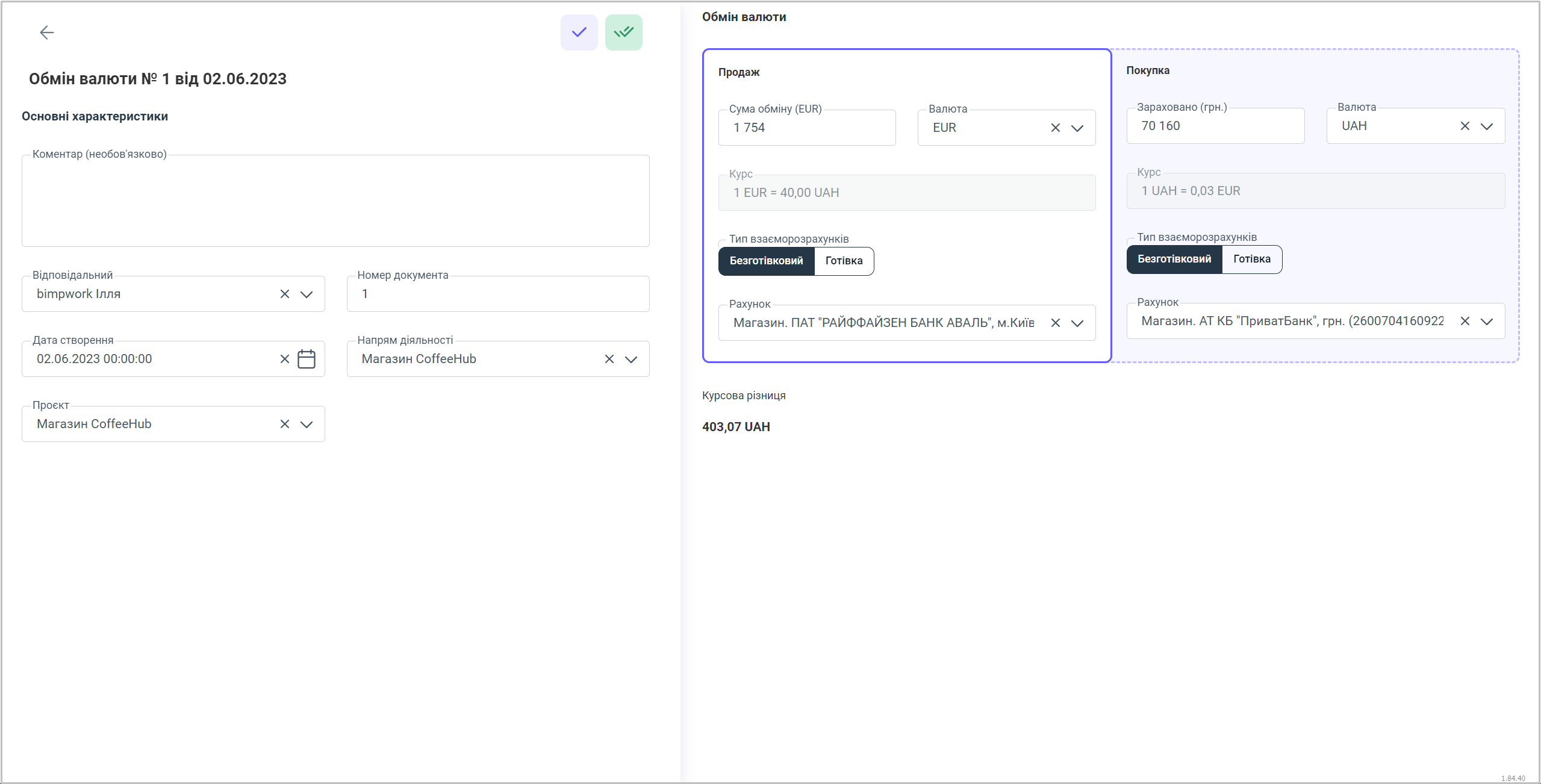Screen dimensions: 1541x784
Task: Open the calendar date picker icon
Action: coord(307,359)
